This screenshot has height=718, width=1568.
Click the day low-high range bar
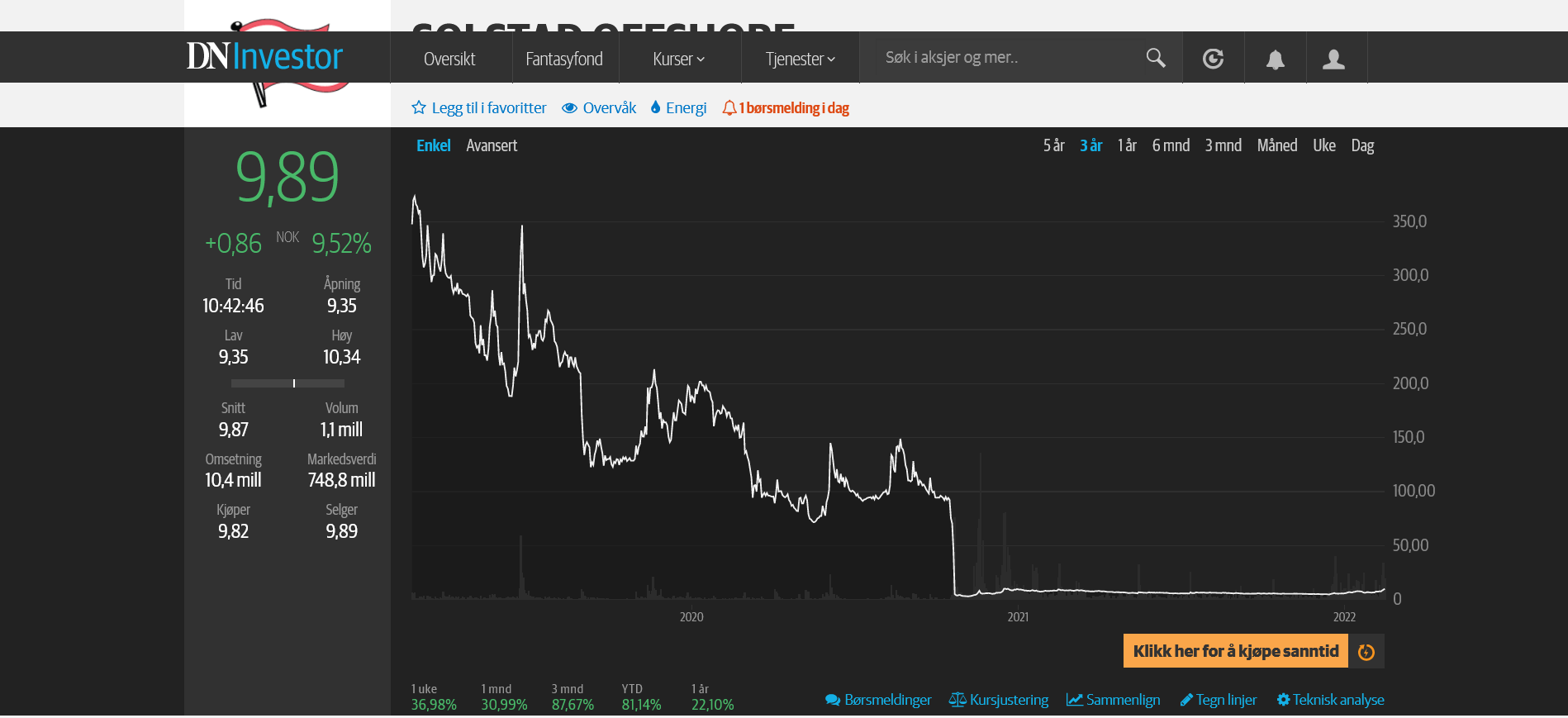click(287, 383)
